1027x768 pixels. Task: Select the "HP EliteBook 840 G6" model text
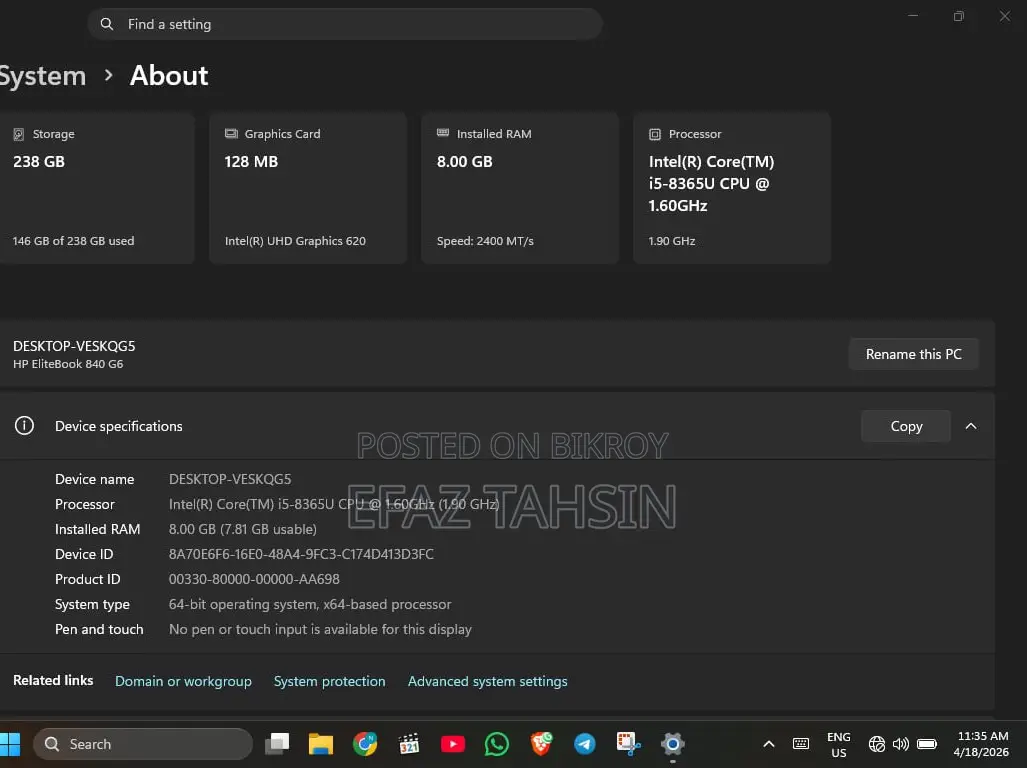68,364
